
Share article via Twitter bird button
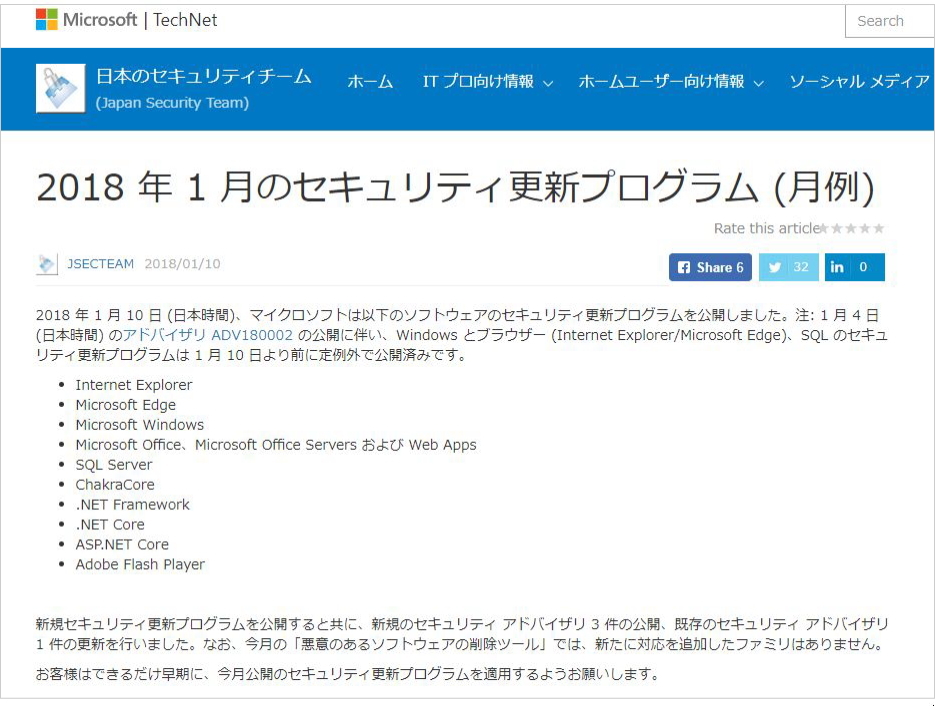pos(788,267)
